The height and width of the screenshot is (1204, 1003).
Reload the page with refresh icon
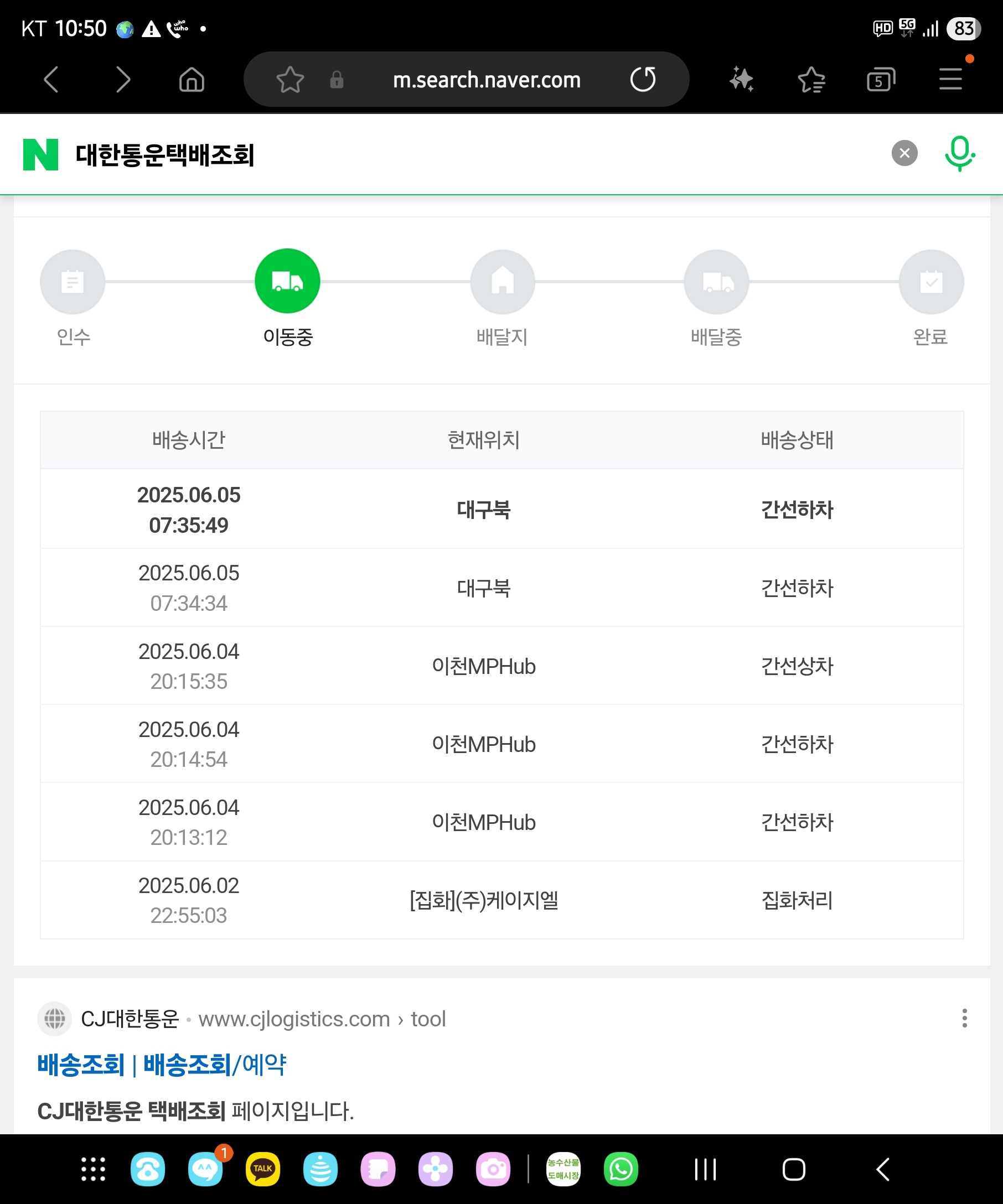tap(642, 79)
